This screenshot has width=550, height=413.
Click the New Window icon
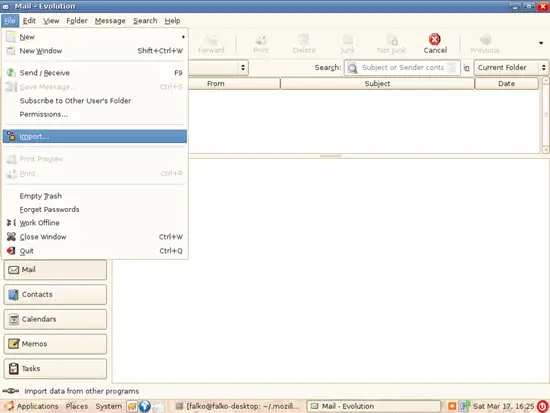point(11,51)
